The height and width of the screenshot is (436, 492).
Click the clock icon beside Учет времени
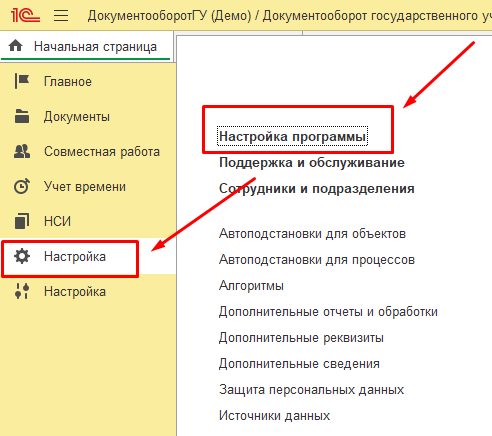point(22,186)
